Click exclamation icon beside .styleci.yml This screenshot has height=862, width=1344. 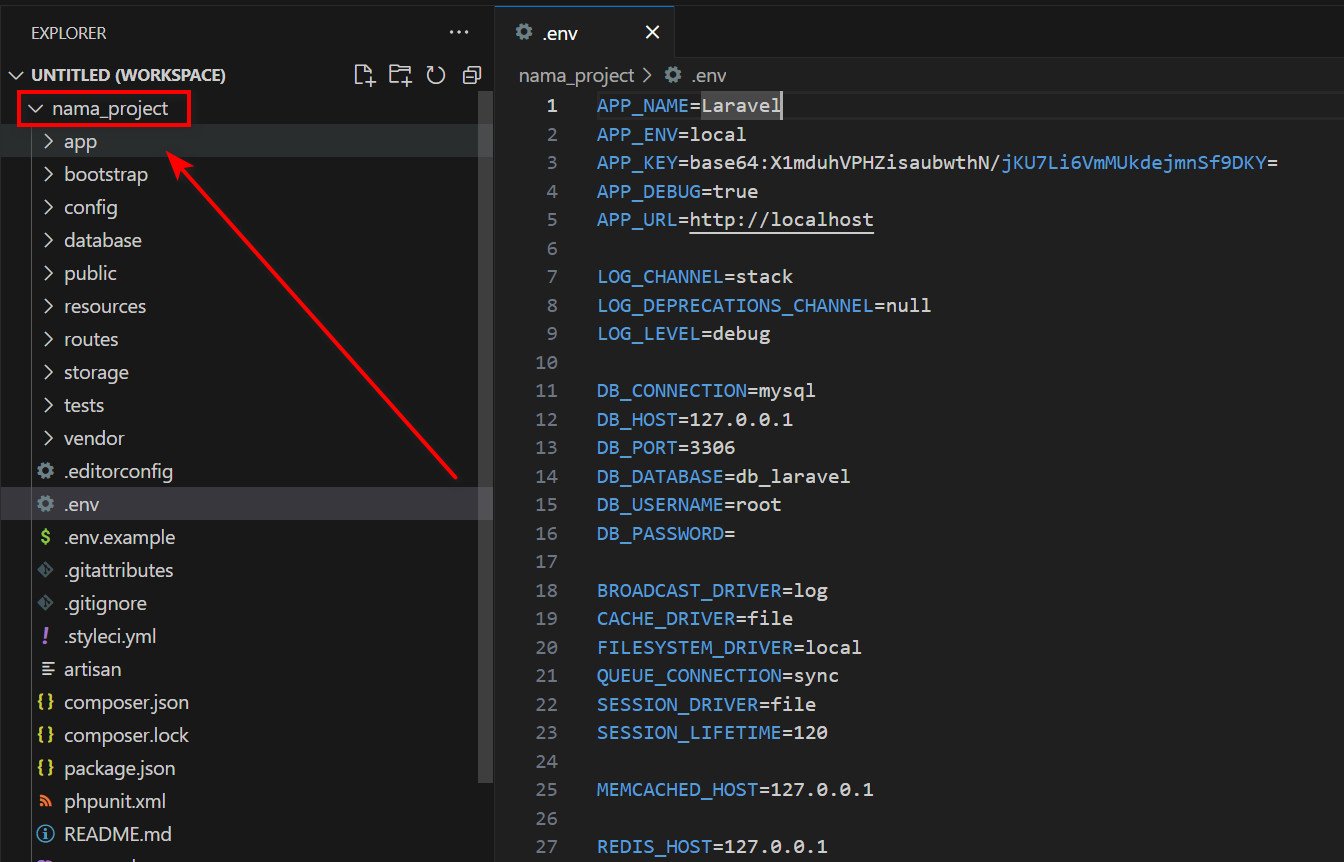[45, 636]
